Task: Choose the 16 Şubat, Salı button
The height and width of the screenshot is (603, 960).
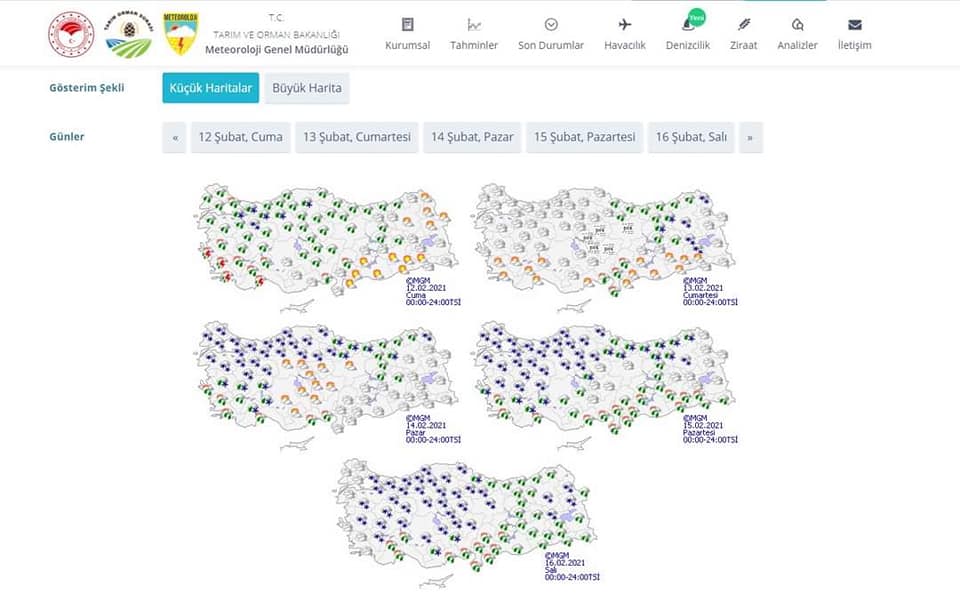Action: 691,137
